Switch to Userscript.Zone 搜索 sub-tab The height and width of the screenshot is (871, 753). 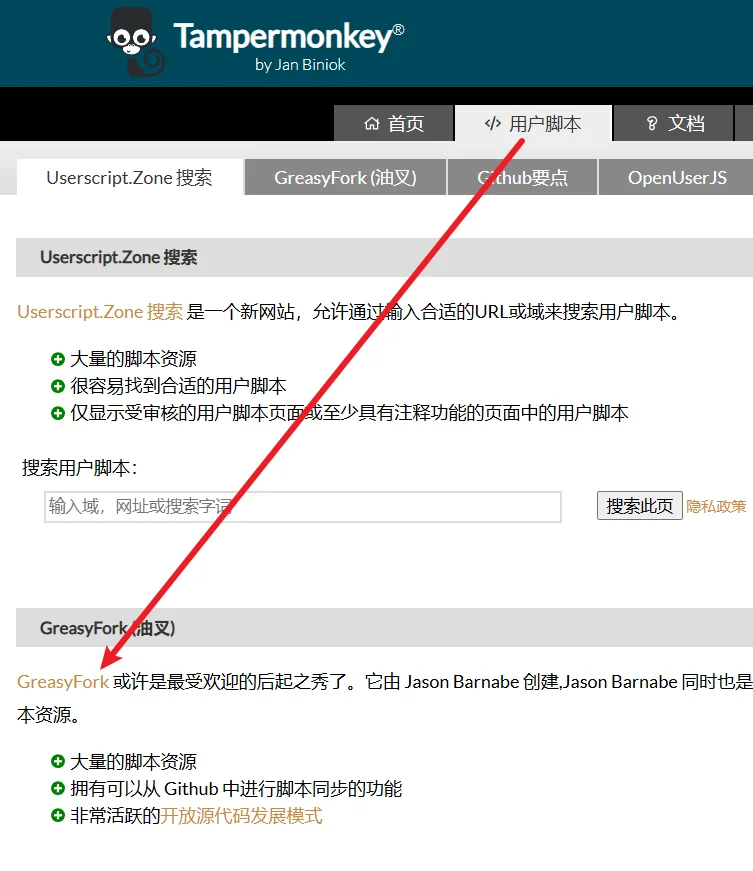(129, 178)
